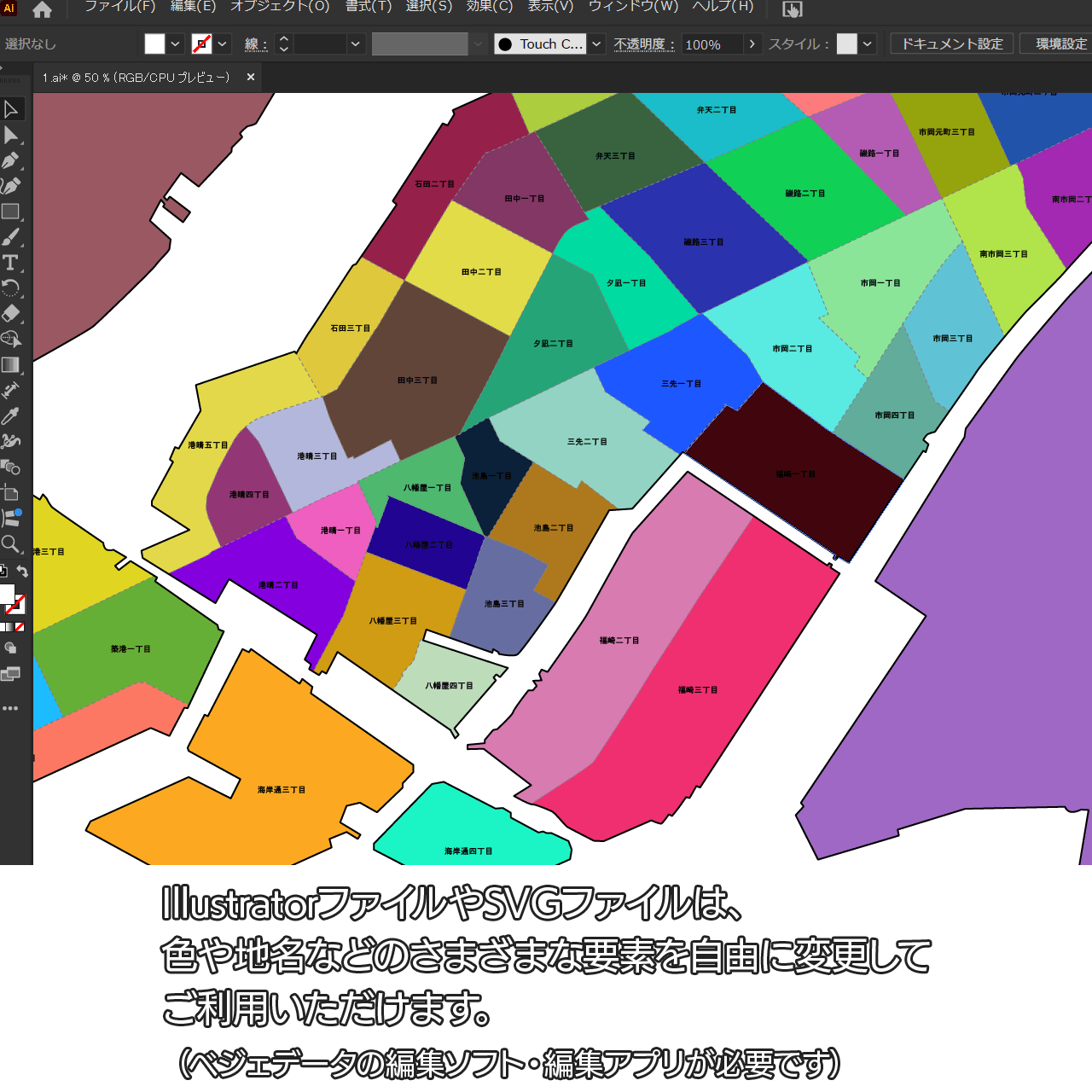1092x1092 pixels.
Task: Click the ドキュメント設定 button
Action: click(x=952, y=44)
